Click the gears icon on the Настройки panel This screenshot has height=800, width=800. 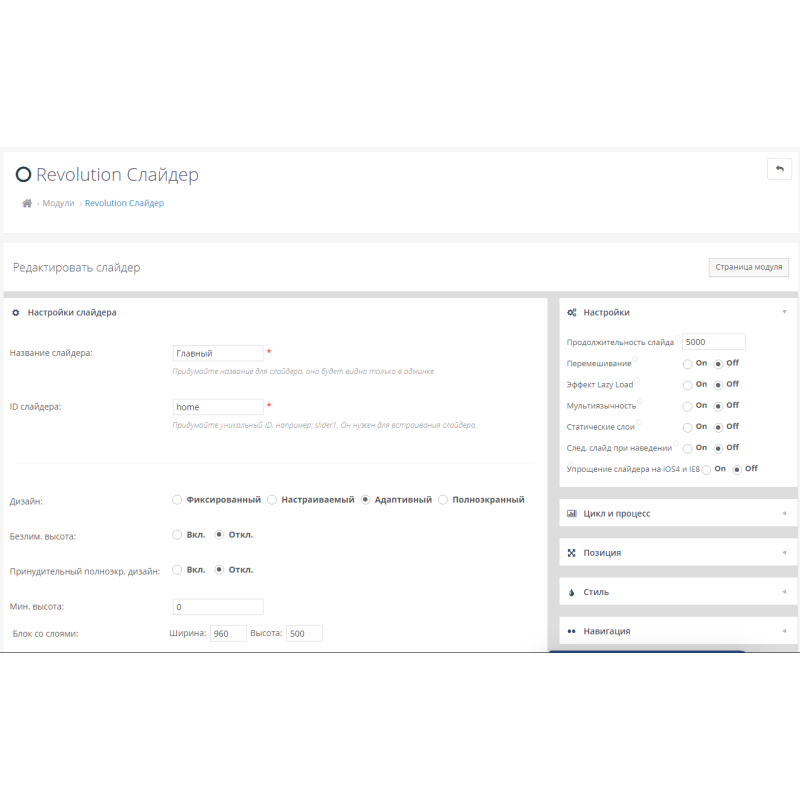tap(572, 312)
